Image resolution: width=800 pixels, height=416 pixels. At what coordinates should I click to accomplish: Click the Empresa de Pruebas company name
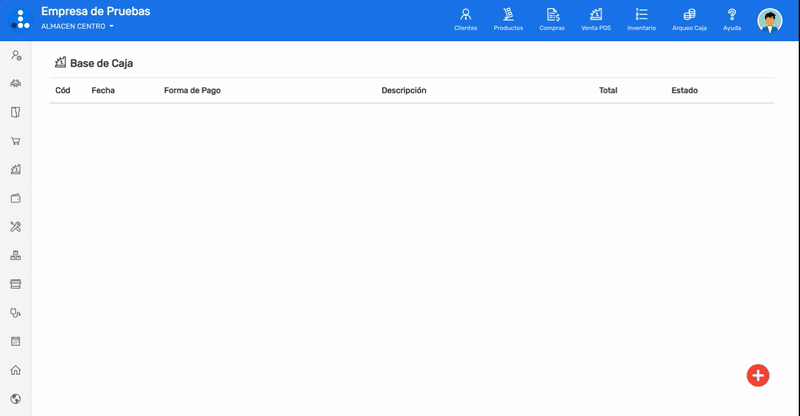tap(95, 11)
